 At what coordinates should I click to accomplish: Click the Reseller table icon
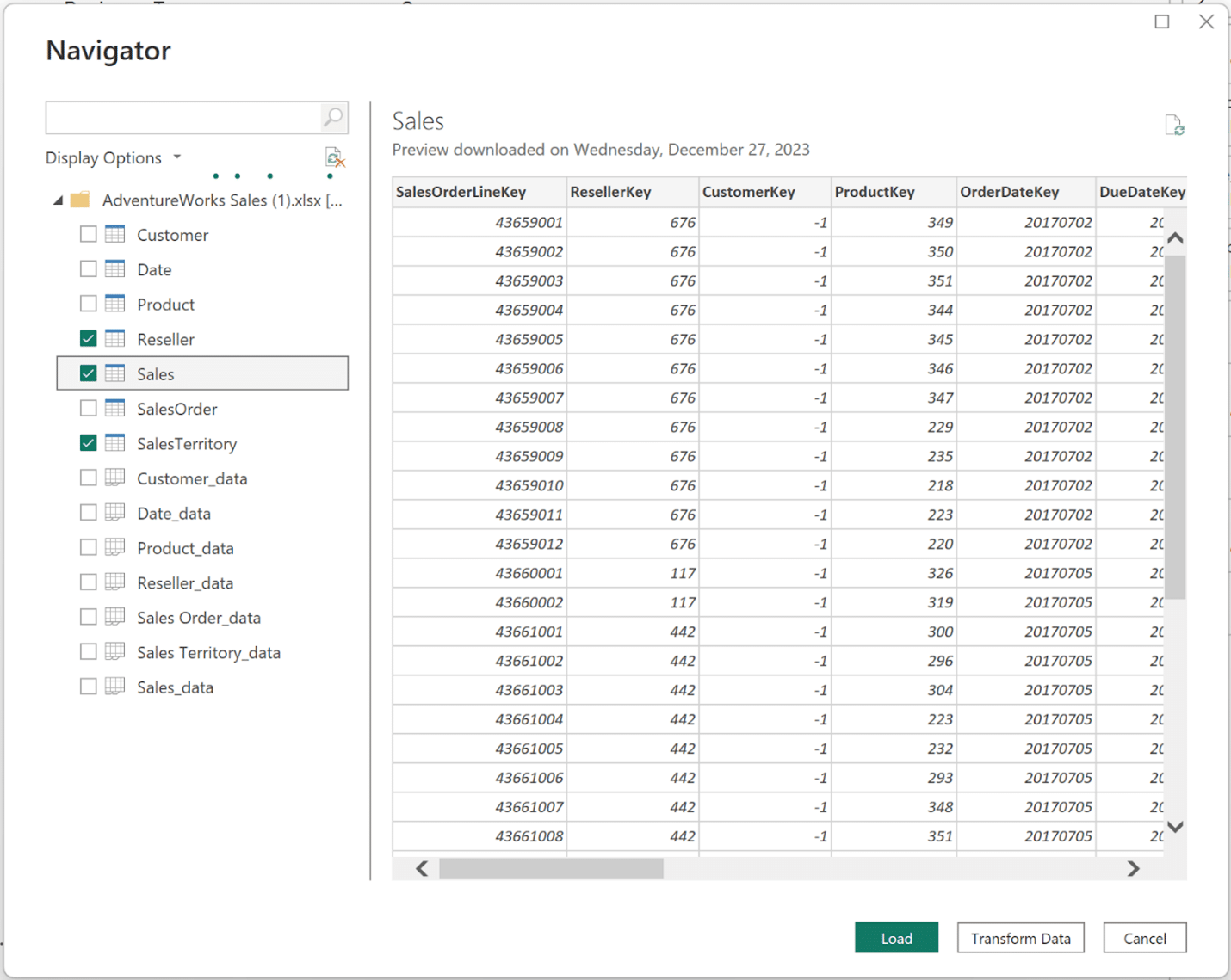[x=115, y=338]
